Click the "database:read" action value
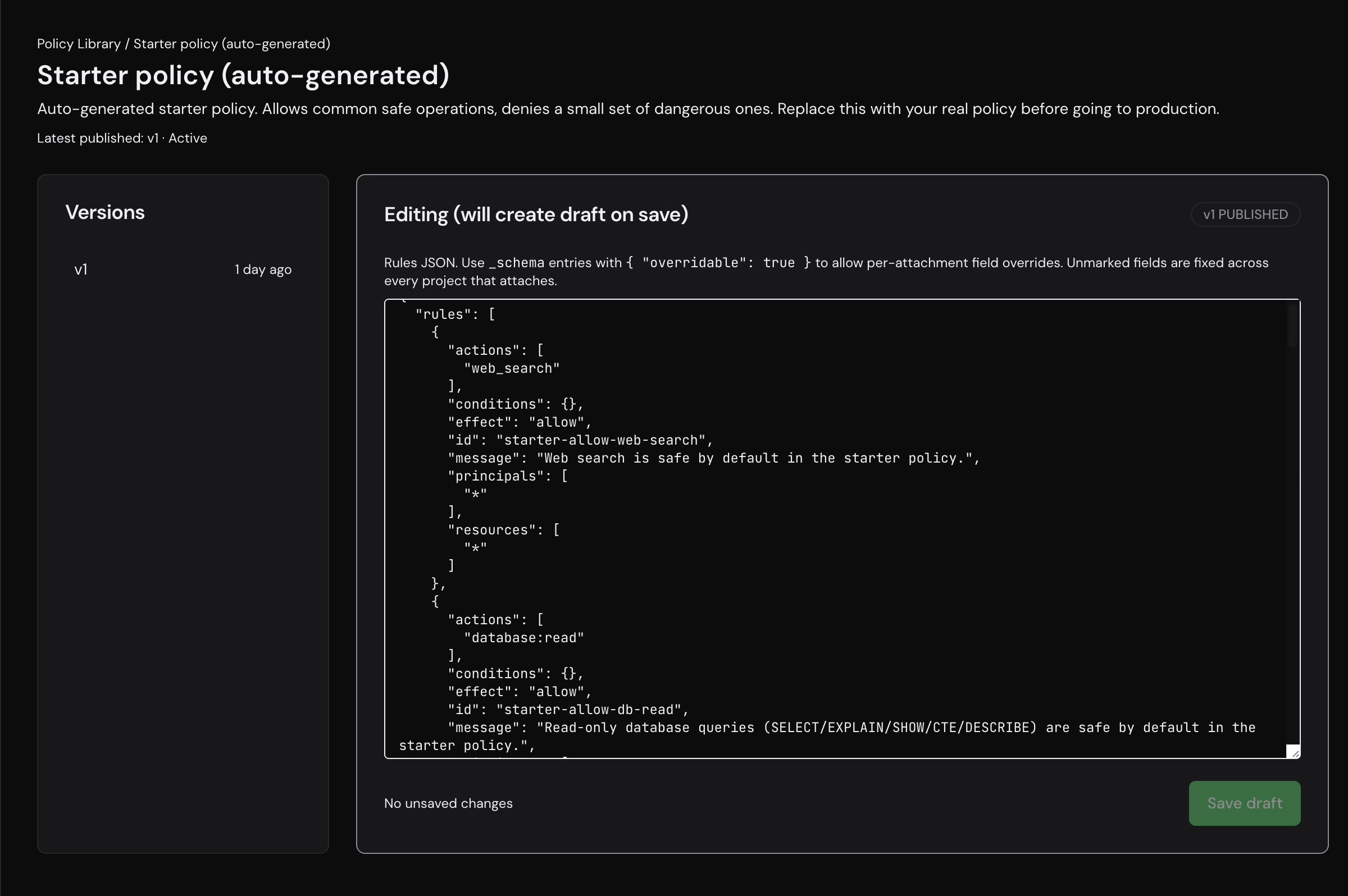Screen dimensions: 1348x896 (523, 638)
